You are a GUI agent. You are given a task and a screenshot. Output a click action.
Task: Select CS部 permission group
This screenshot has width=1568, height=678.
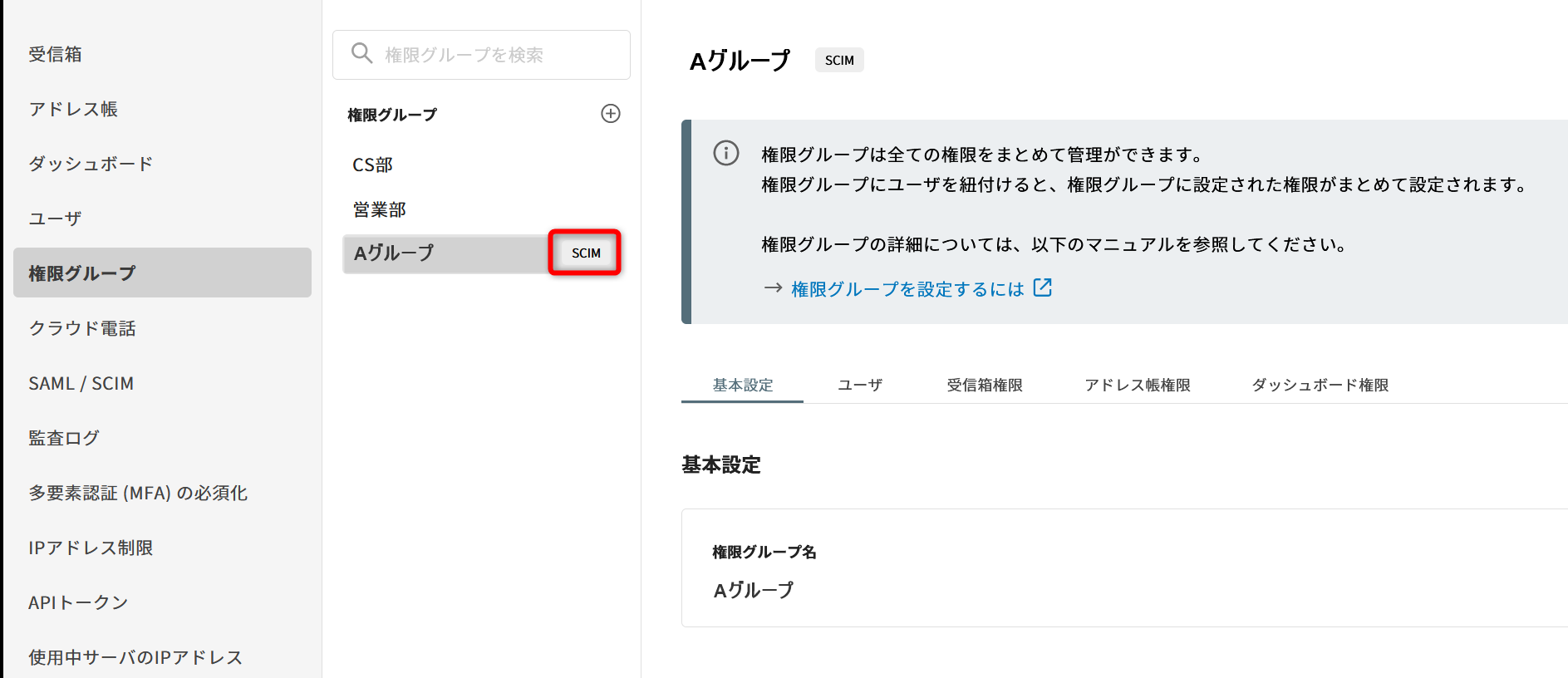click(x=373, y=165)
